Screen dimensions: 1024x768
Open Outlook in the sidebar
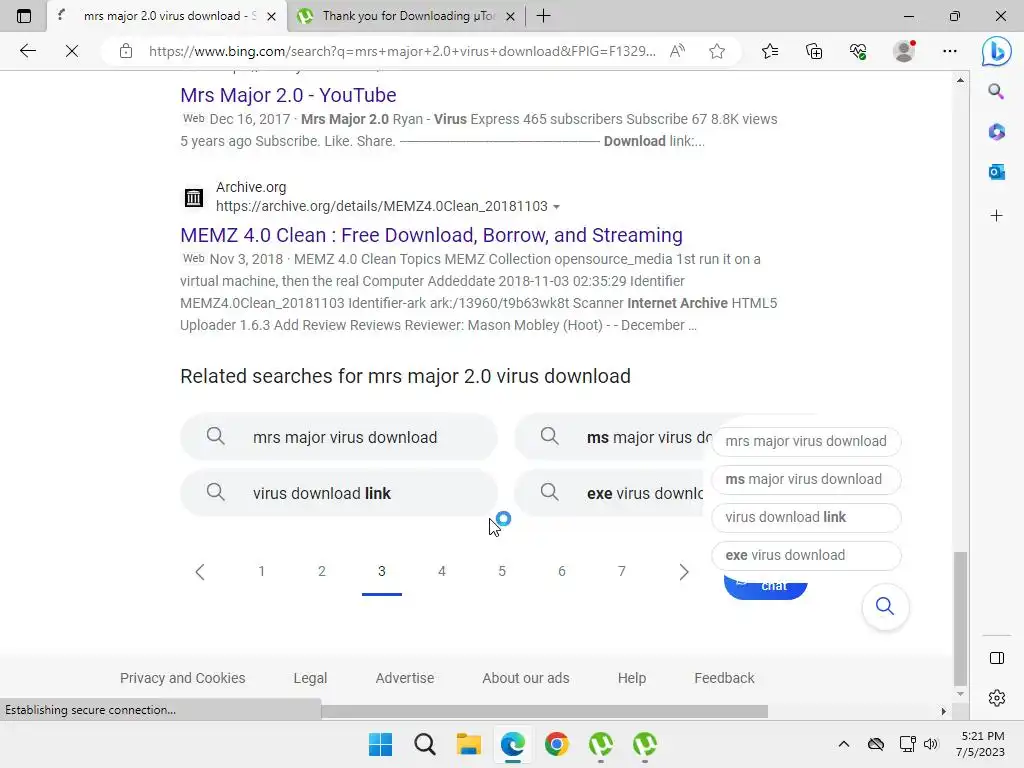click(996, 172)
